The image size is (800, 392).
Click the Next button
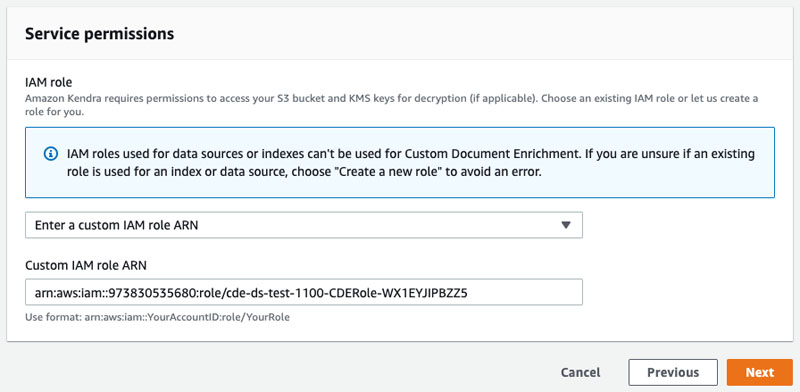coord(760,373)
